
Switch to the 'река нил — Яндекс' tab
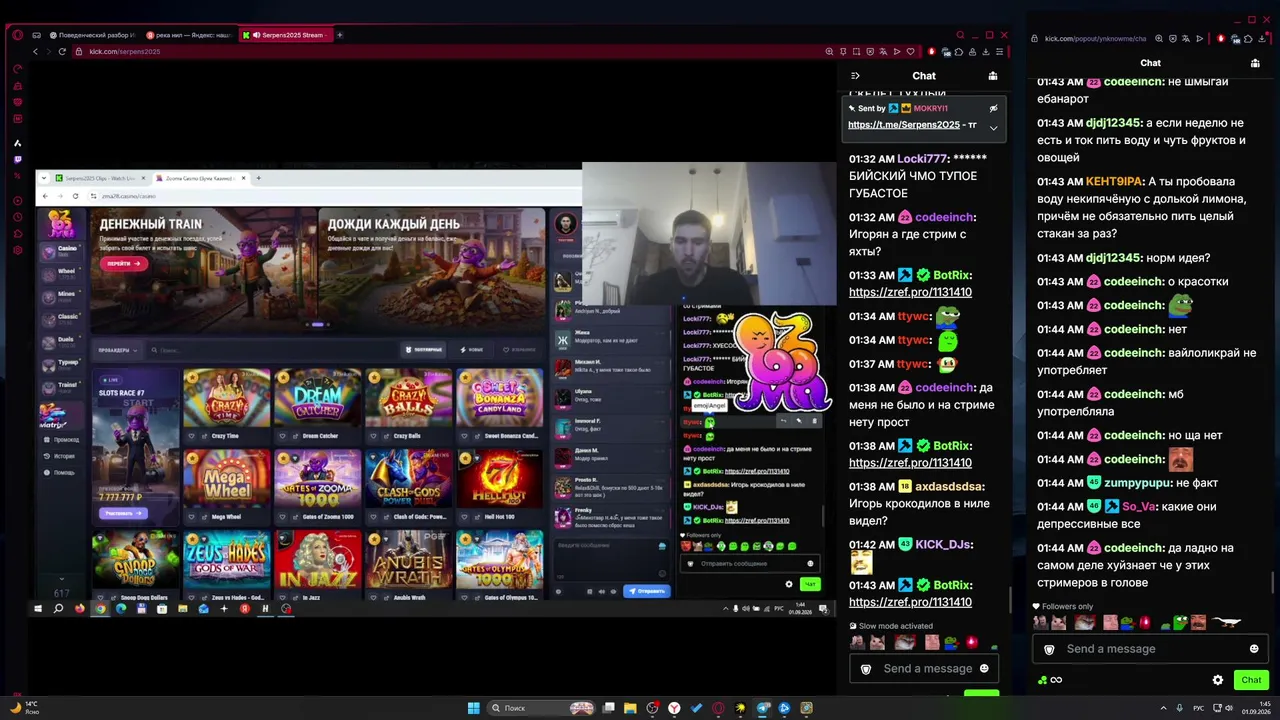188,35
